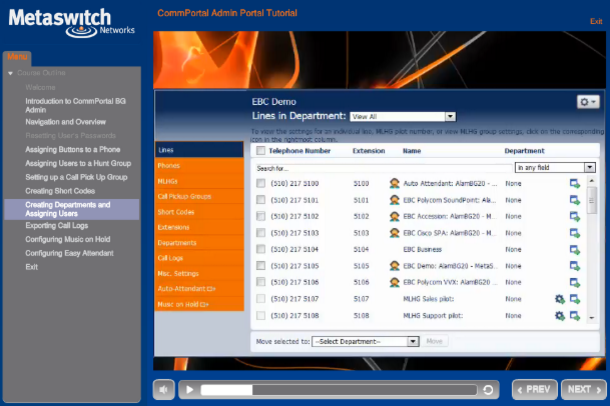This screenshot has height=406, width=610.
Task: Check the box for (510) 217 5105
Action: coord(261,266)
